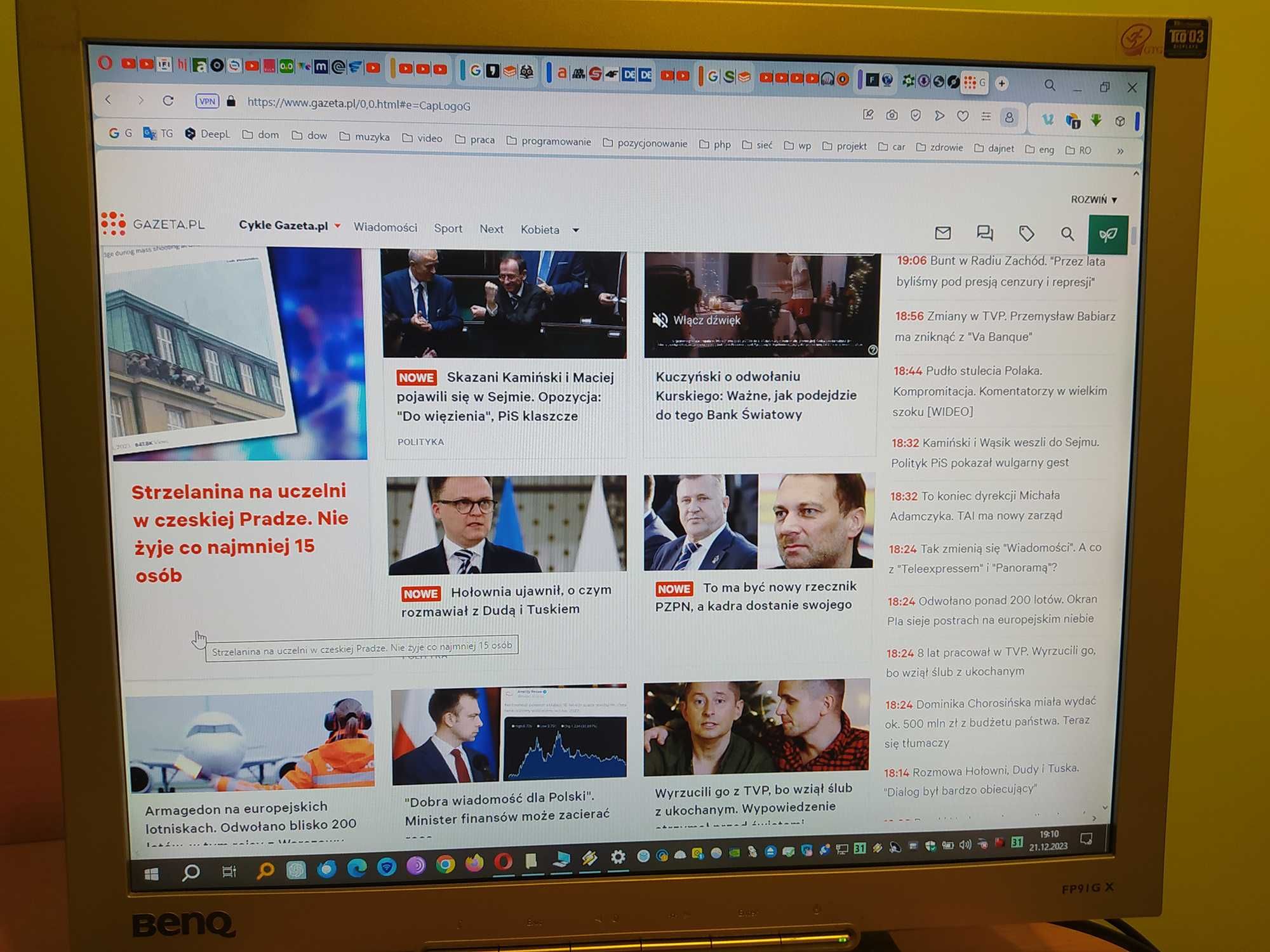Screen dimensions: 1270x952
Task: Open the mail envelope icon on Gazeta.pl
Action: point(943,233)
